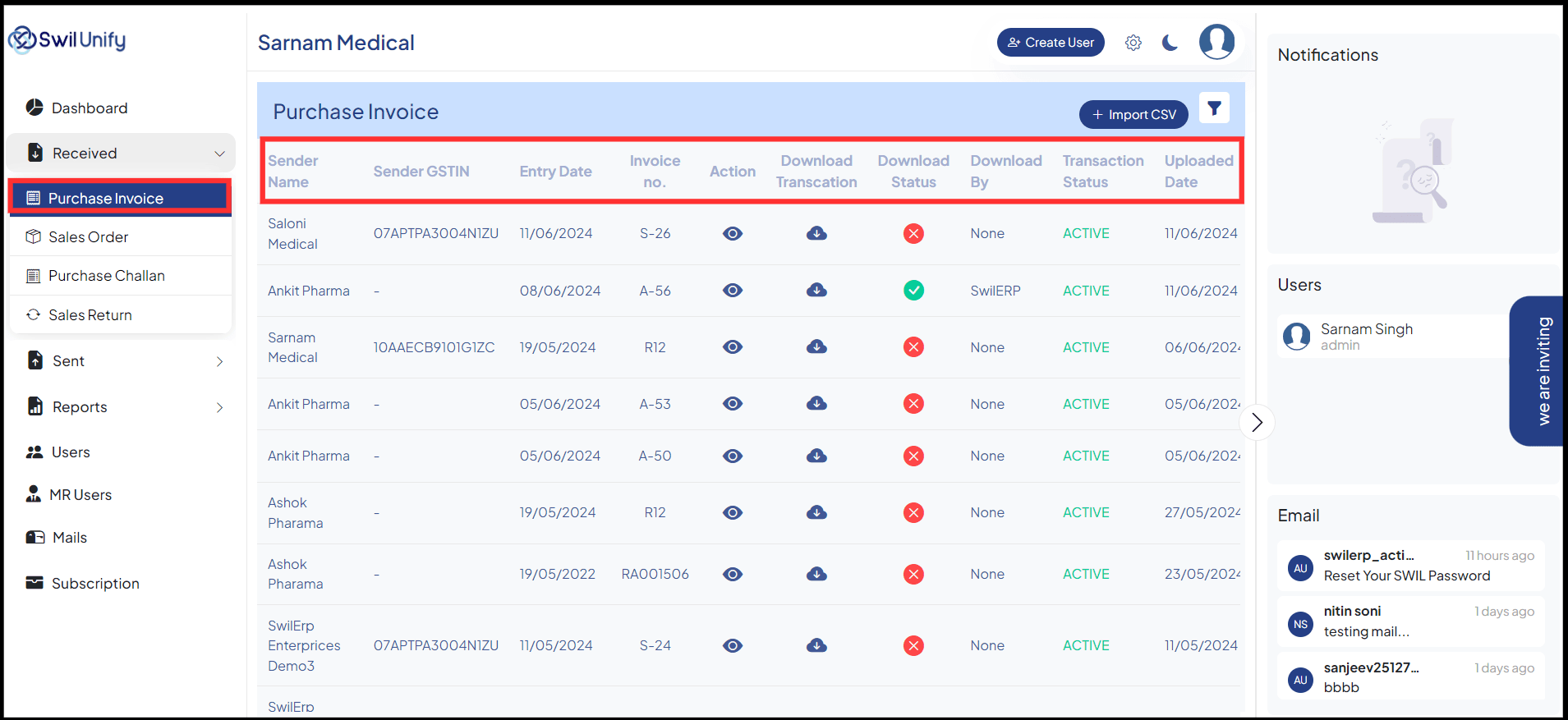Download transaction for invoice S-24
The image size is (1568, 720).
click(816, 646)
